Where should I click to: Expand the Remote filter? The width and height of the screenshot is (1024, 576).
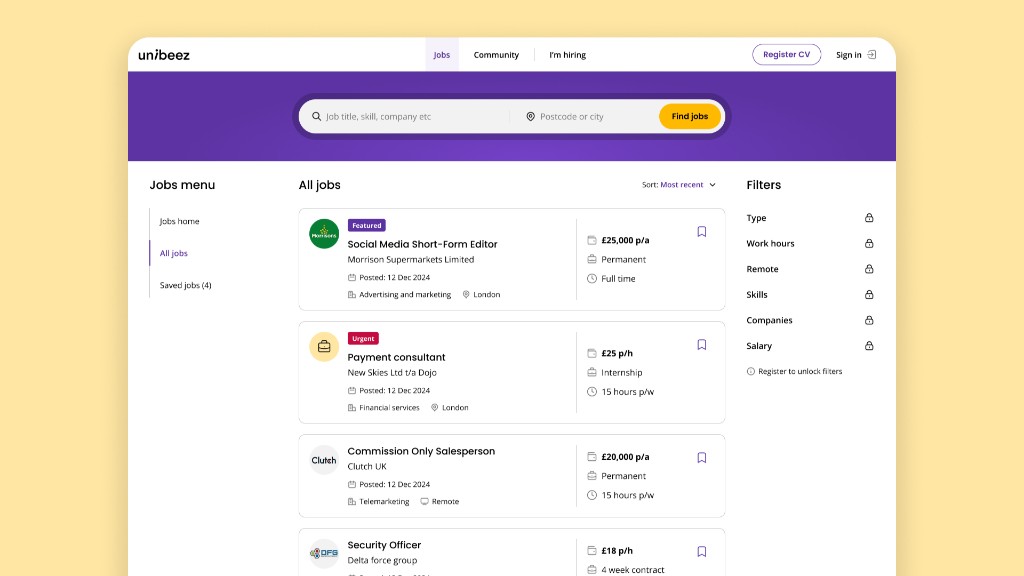[810, 268]
